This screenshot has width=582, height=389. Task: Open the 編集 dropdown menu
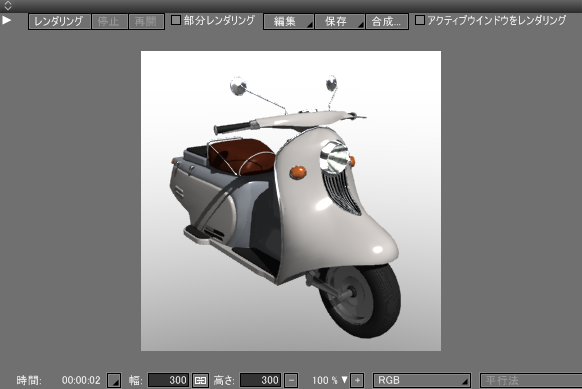point(288,22)
